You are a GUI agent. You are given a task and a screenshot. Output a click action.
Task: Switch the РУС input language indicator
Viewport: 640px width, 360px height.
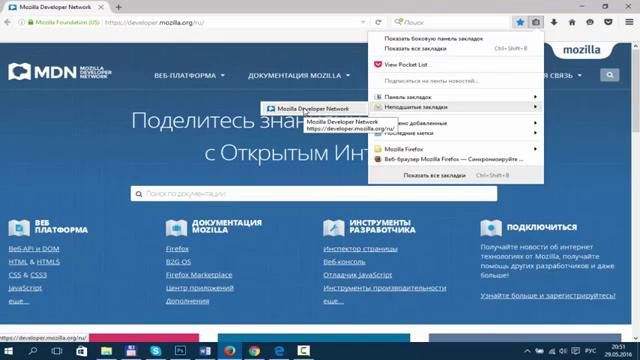click(591, 351)
